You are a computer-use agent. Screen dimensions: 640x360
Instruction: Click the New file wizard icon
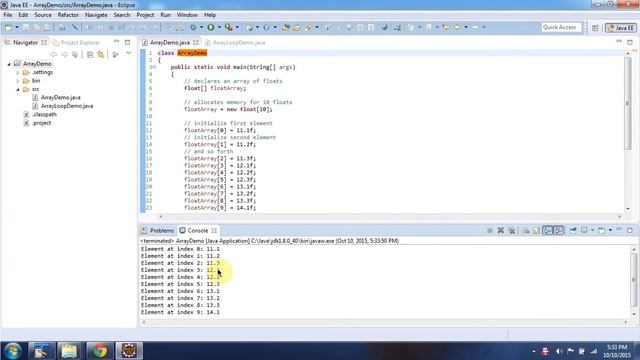tap(8, 27)
